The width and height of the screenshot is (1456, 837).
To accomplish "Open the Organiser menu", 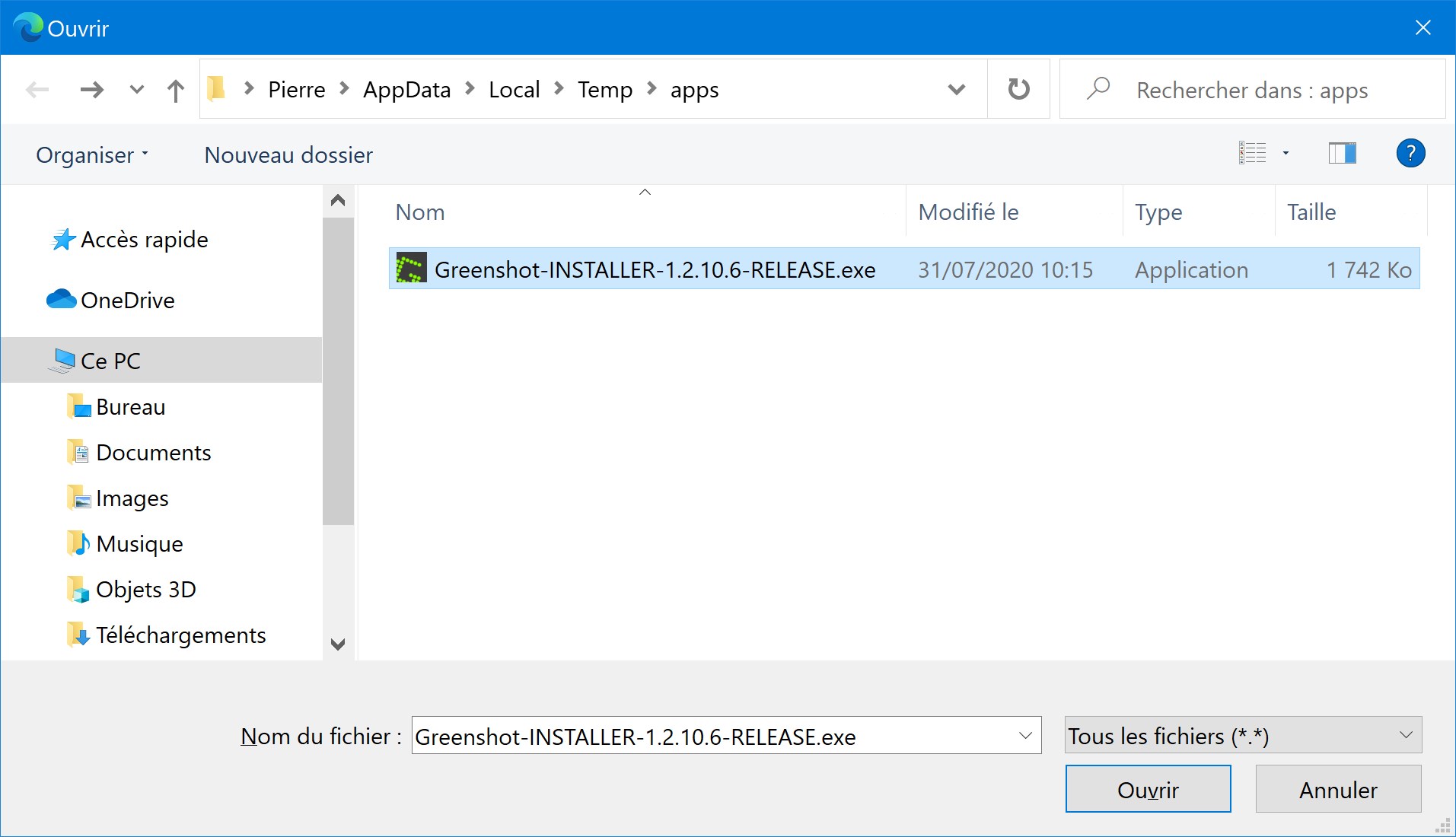I will coord(92,155).
